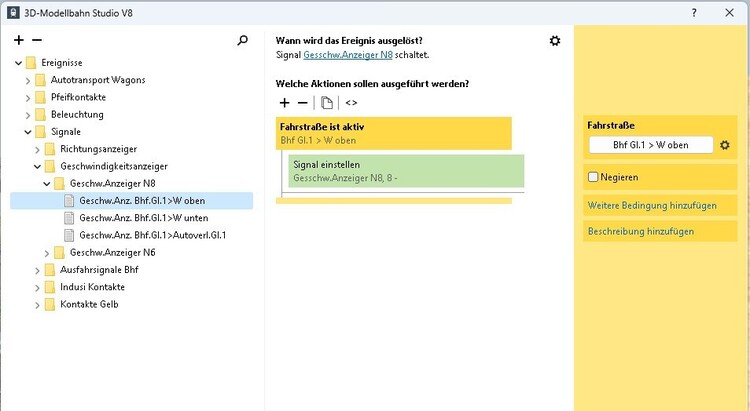Screen dimensions: 750x411
Task: Open the event search magnifier
Action: [242, 41]
